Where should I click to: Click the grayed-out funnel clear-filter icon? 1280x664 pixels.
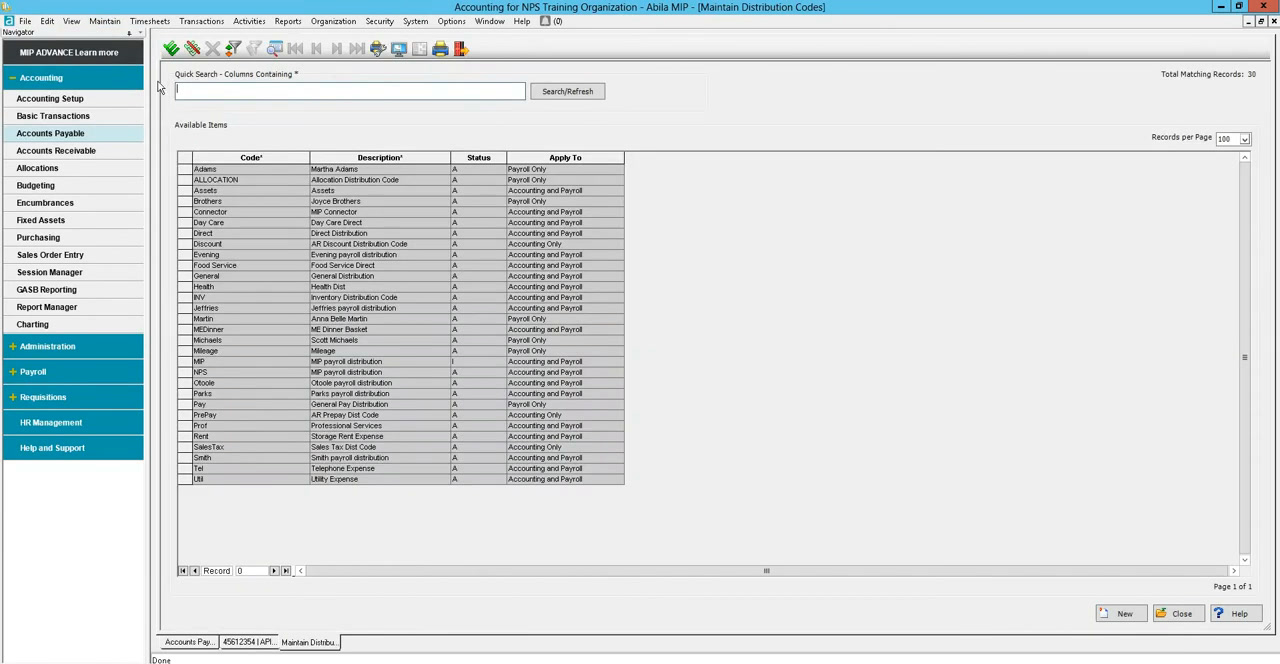[x=254, y=48]
